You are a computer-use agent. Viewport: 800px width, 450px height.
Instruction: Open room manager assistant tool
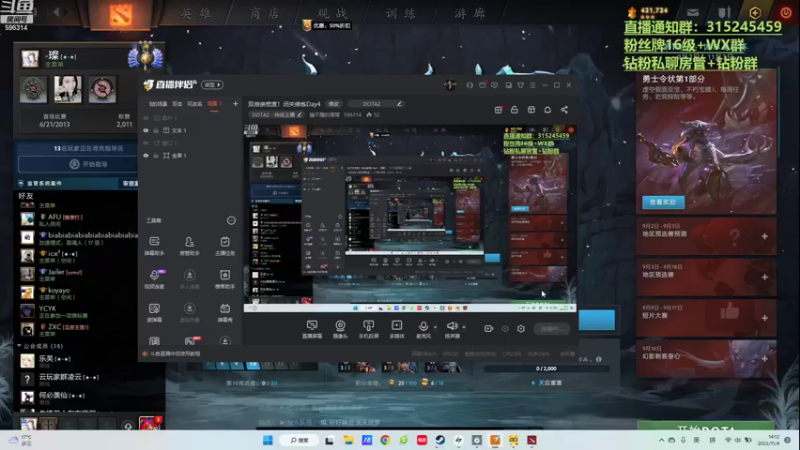(189, 245)
